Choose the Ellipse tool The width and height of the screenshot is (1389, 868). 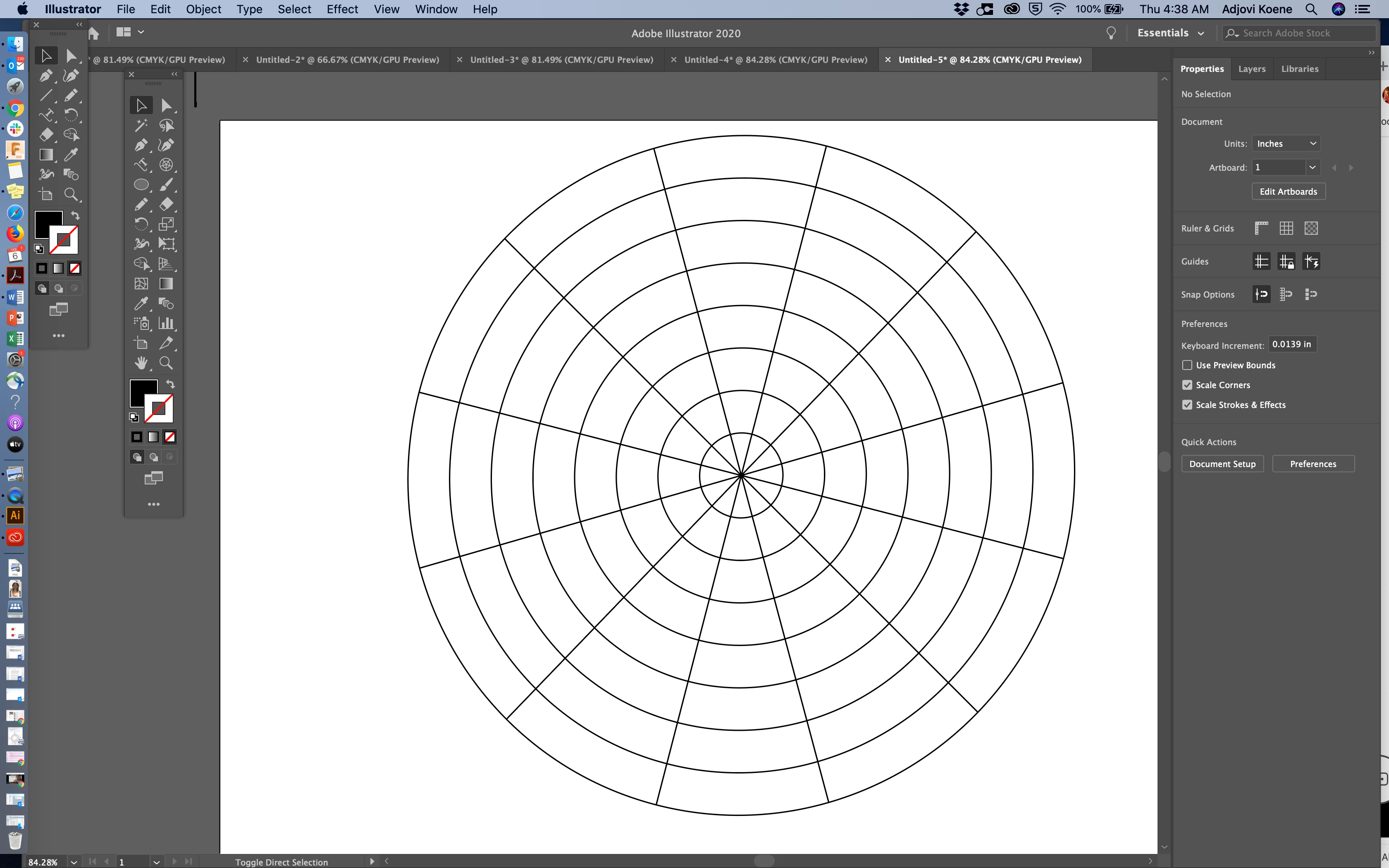pyautogui.click(x=141, y=185)
